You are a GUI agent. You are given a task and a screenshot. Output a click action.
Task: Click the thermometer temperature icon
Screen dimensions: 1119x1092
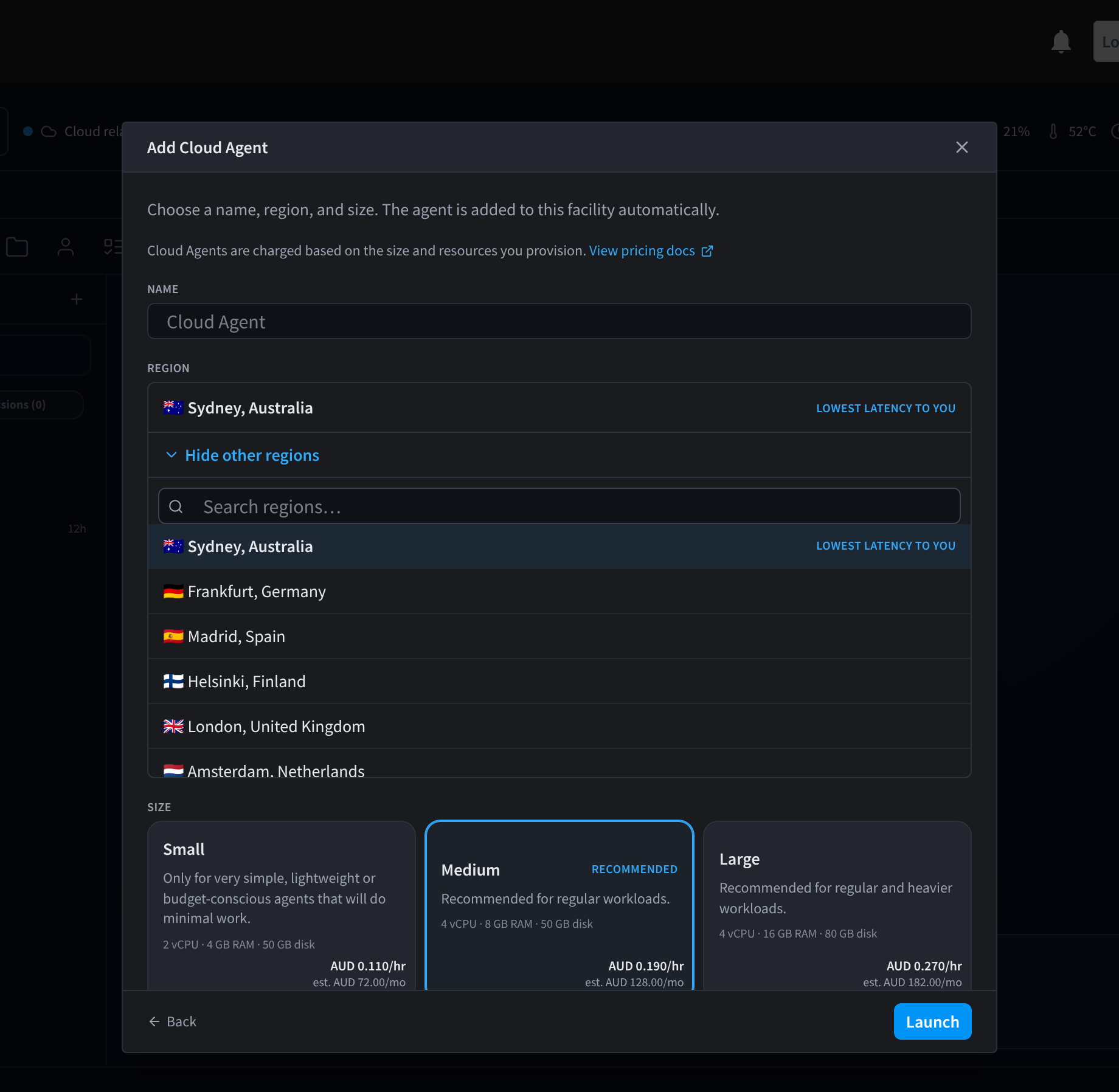(1053, 131)
